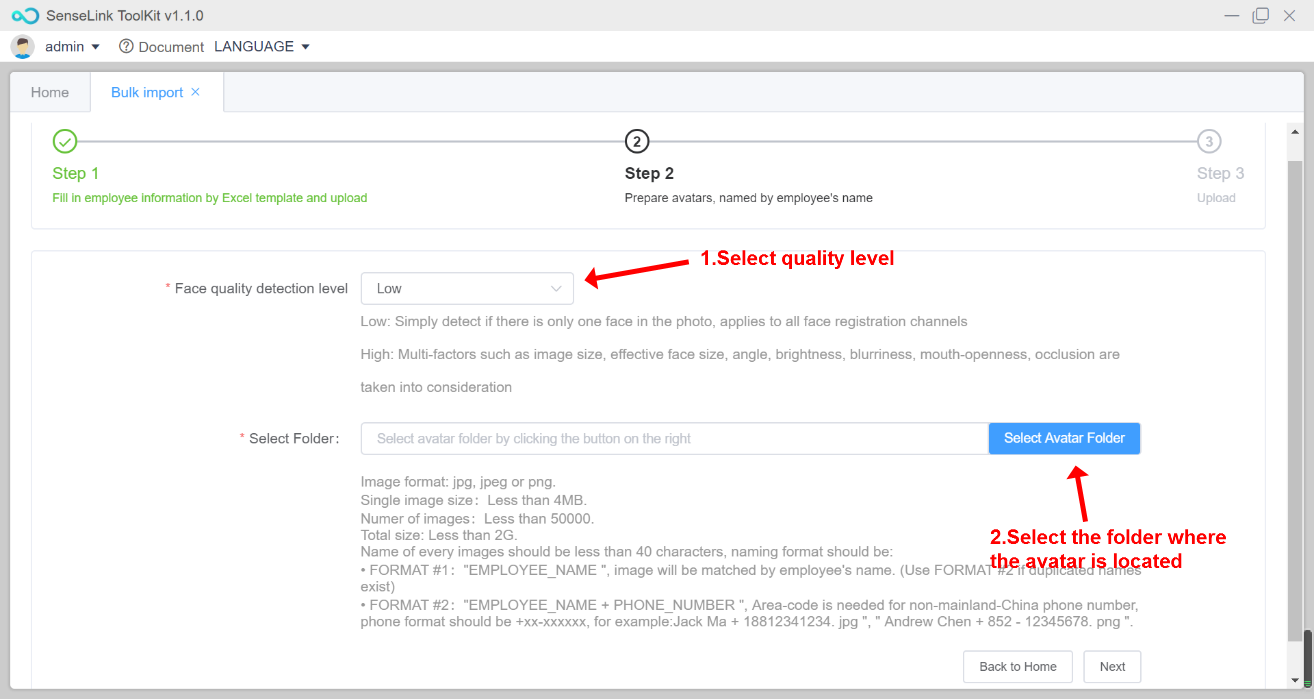
Task: Click the Next button
Action: [1112, 667]
